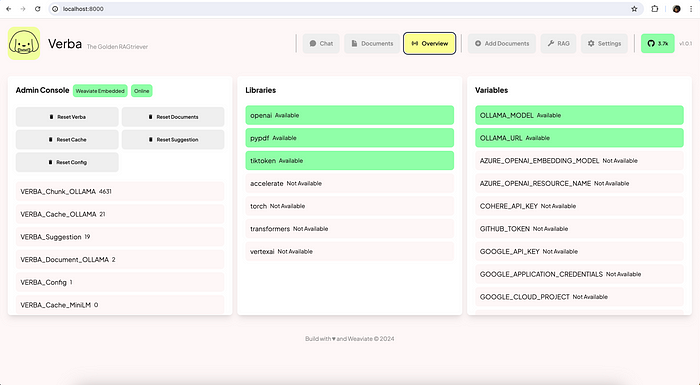
Task: Click the GITHUB_TOKEN variable row
Action: click(579, 229)
